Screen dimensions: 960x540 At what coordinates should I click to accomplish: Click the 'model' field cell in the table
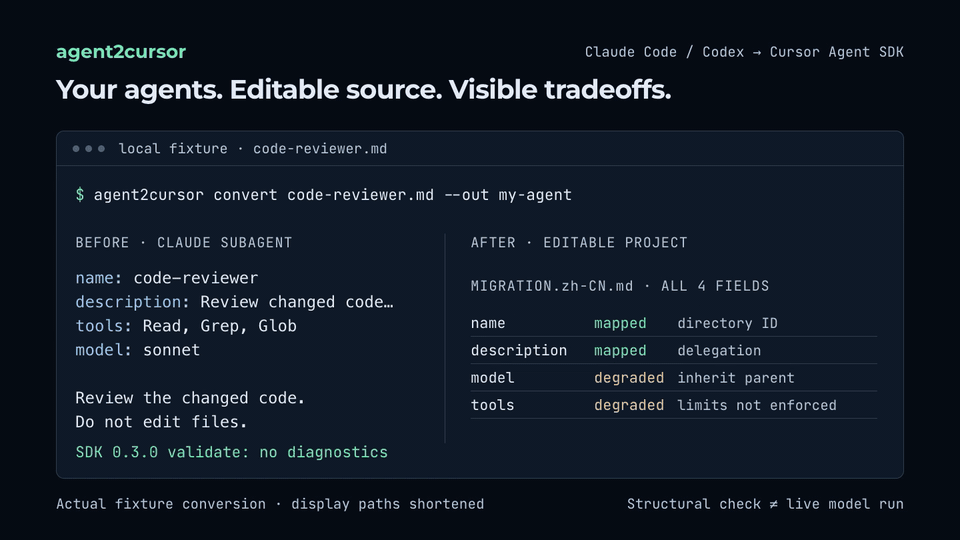point(492,378)
